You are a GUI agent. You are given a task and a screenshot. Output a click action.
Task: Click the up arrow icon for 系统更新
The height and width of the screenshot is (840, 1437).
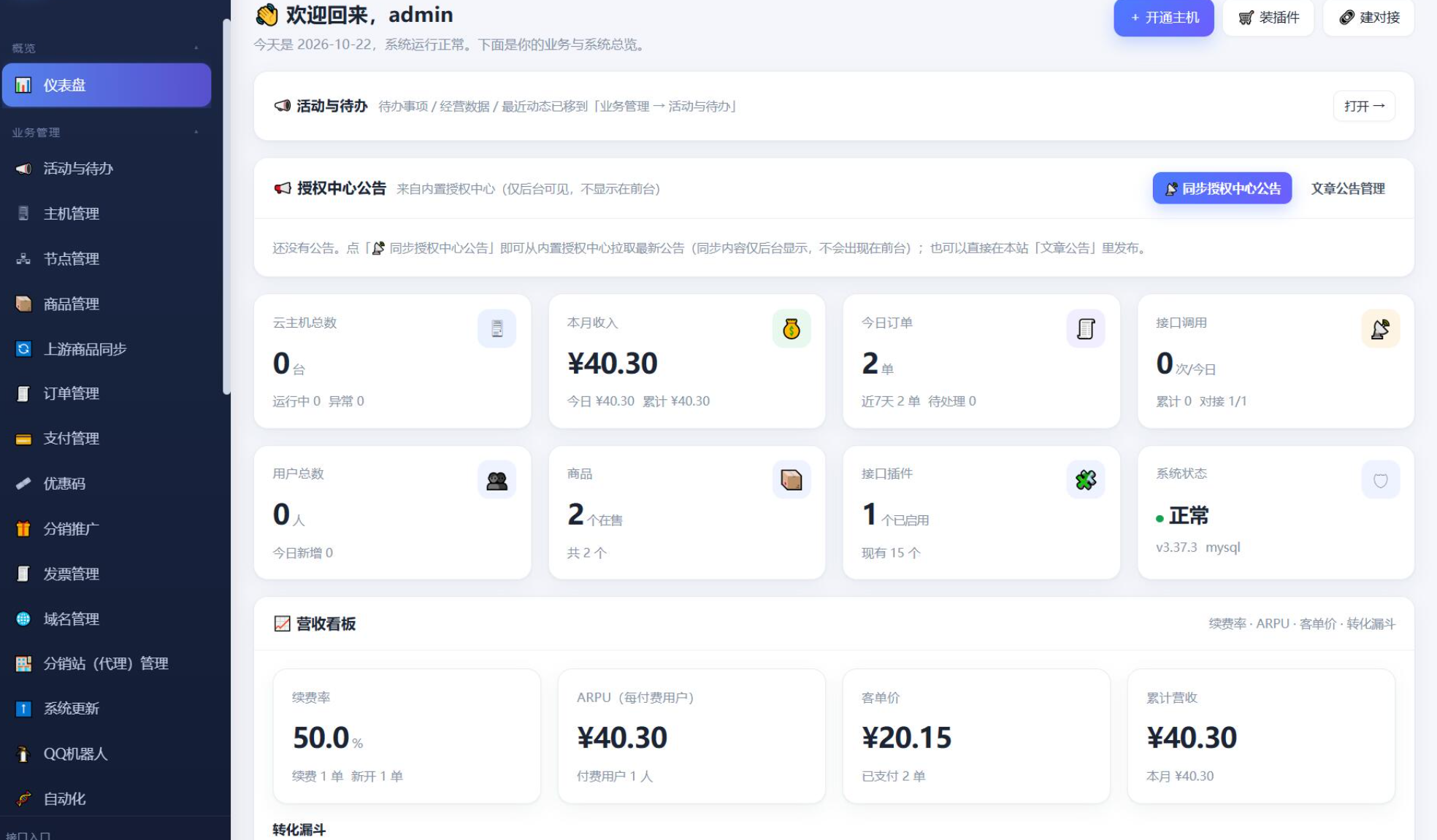click(x=23, y=709)
